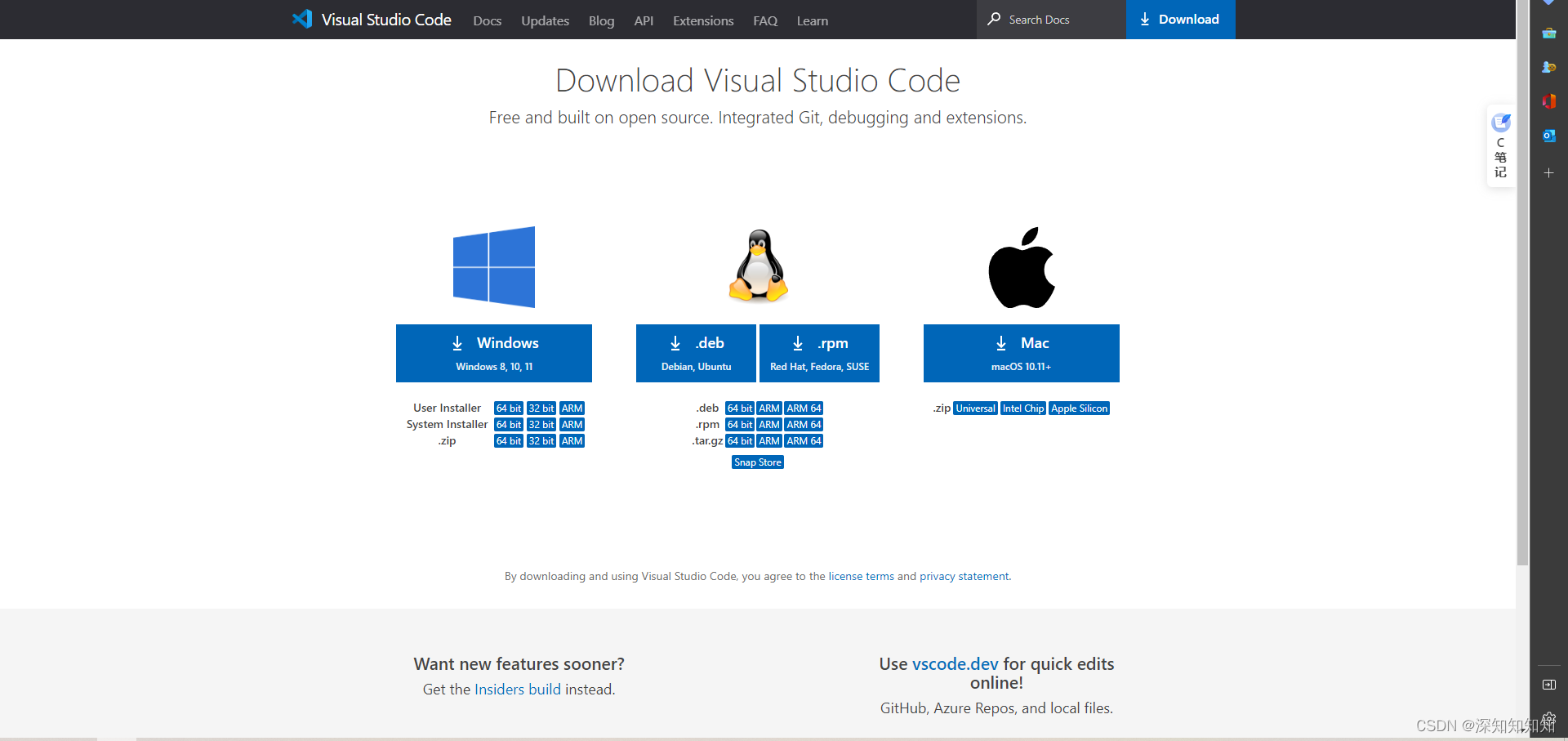Screen dimensions: 1568x741
Task: Open the Docs menu item
Action: [488, 20]
